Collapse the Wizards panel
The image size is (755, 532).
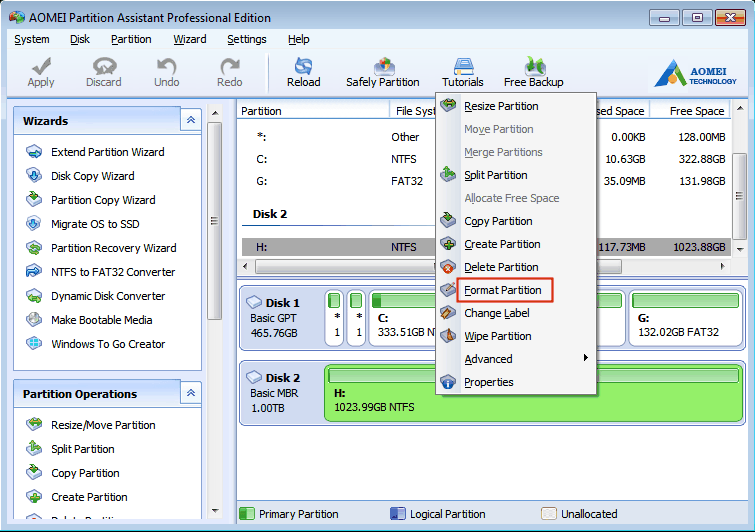(191, 120)
